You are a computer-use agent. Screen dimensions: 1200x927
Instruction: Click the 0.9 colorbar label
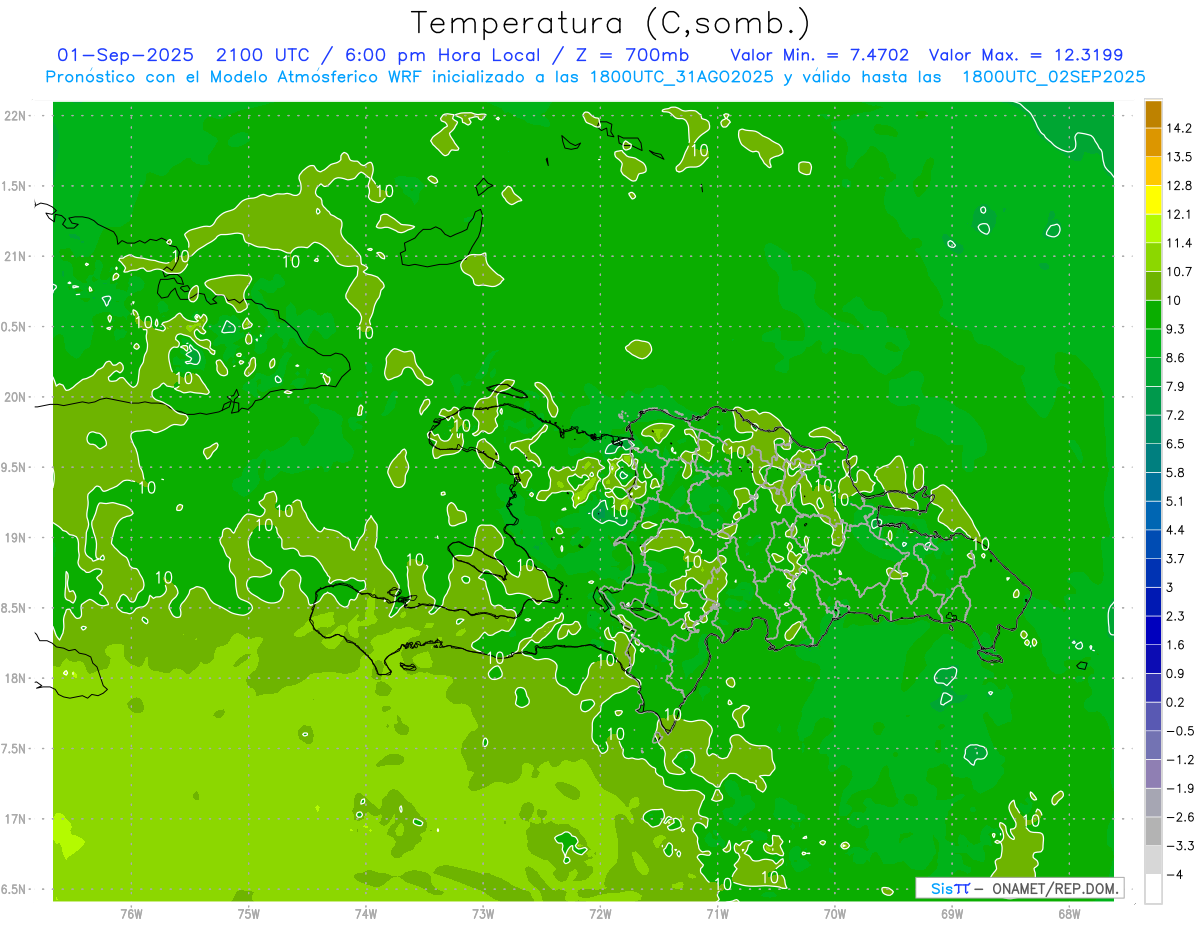point(1175,674)
